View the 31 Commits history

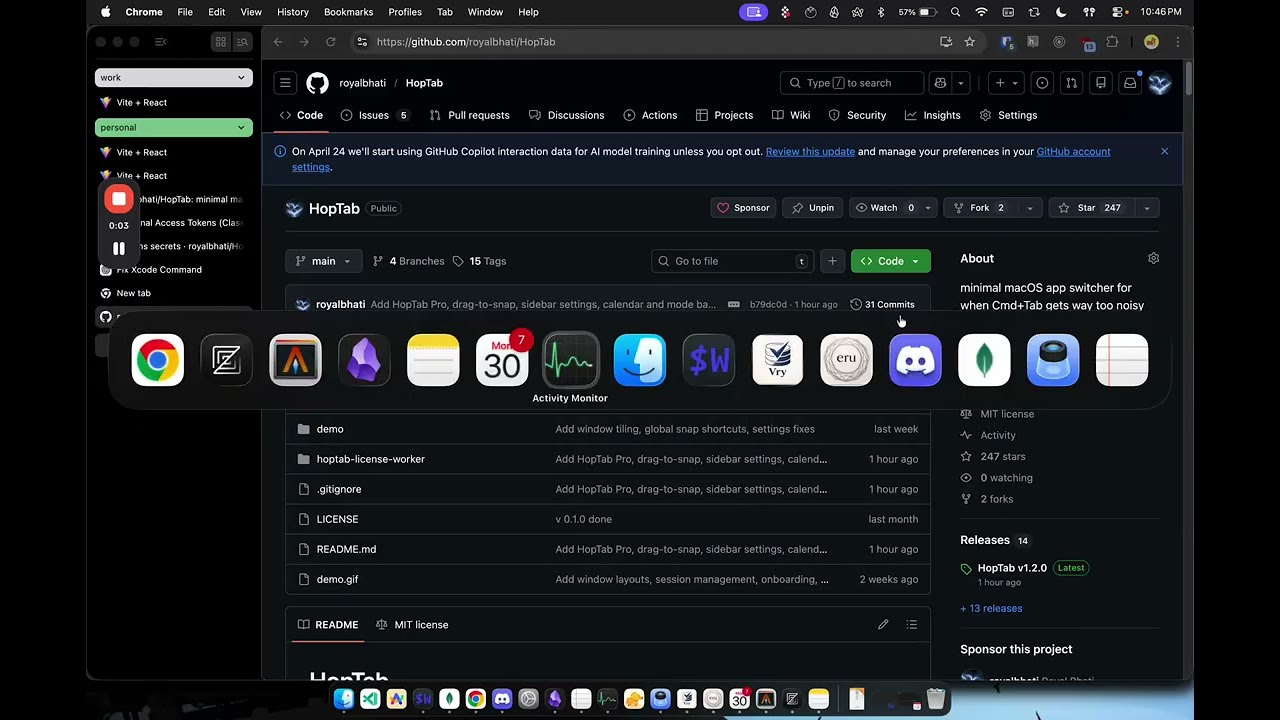882,304
